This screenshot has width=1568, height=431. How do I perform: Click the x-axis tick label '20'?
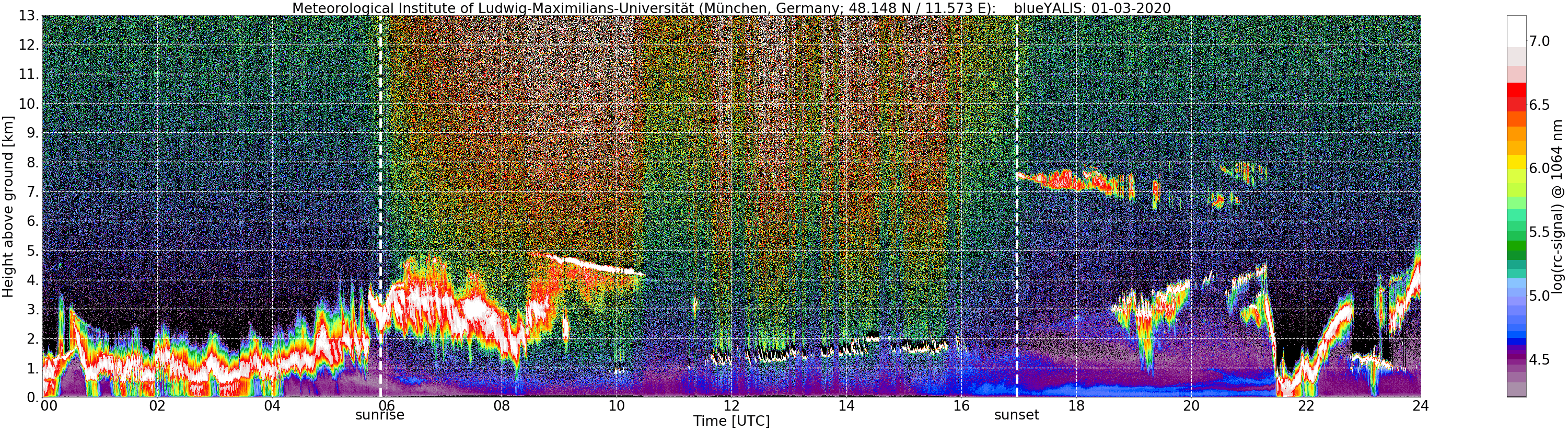[x=1191, y=406]
